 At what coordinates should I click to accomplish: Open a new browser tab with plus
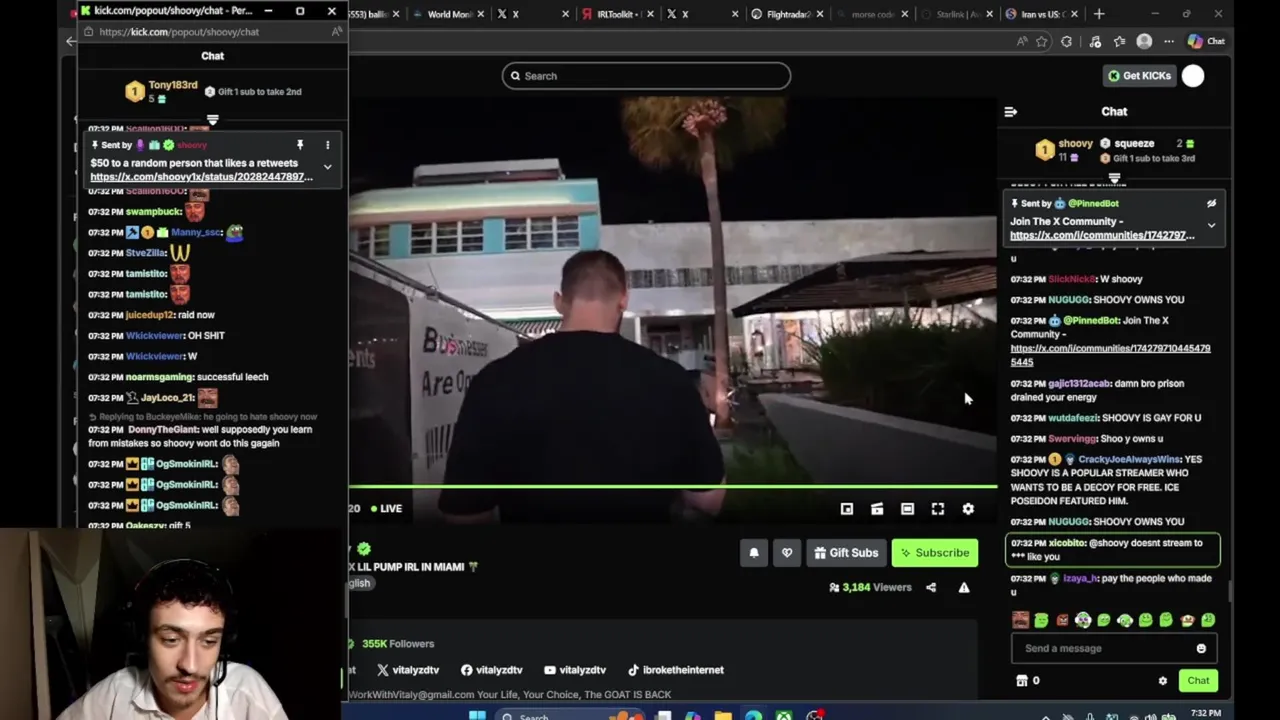click(x=1099, y=14)
